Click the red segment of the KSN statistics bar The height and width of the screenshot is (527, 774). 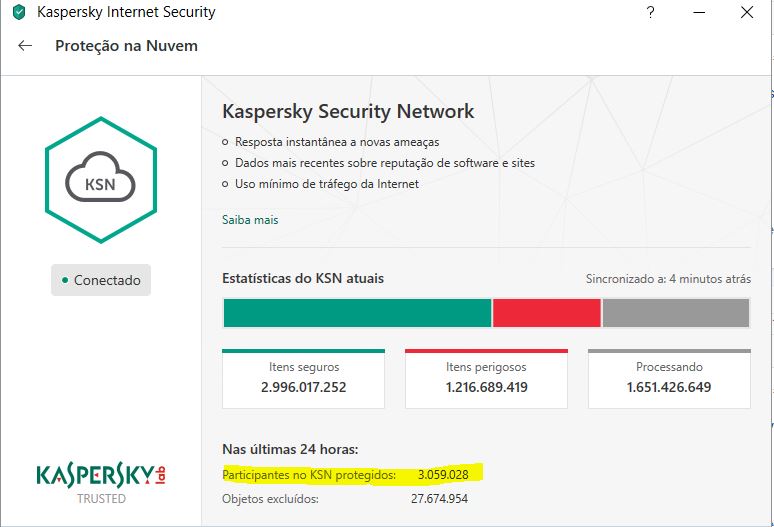coord(546,313)
